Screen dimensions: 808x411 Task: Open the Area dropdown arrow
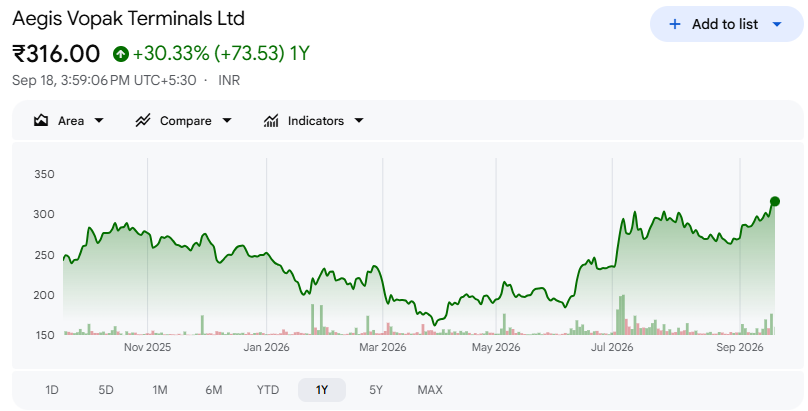[x=99, y=121]
